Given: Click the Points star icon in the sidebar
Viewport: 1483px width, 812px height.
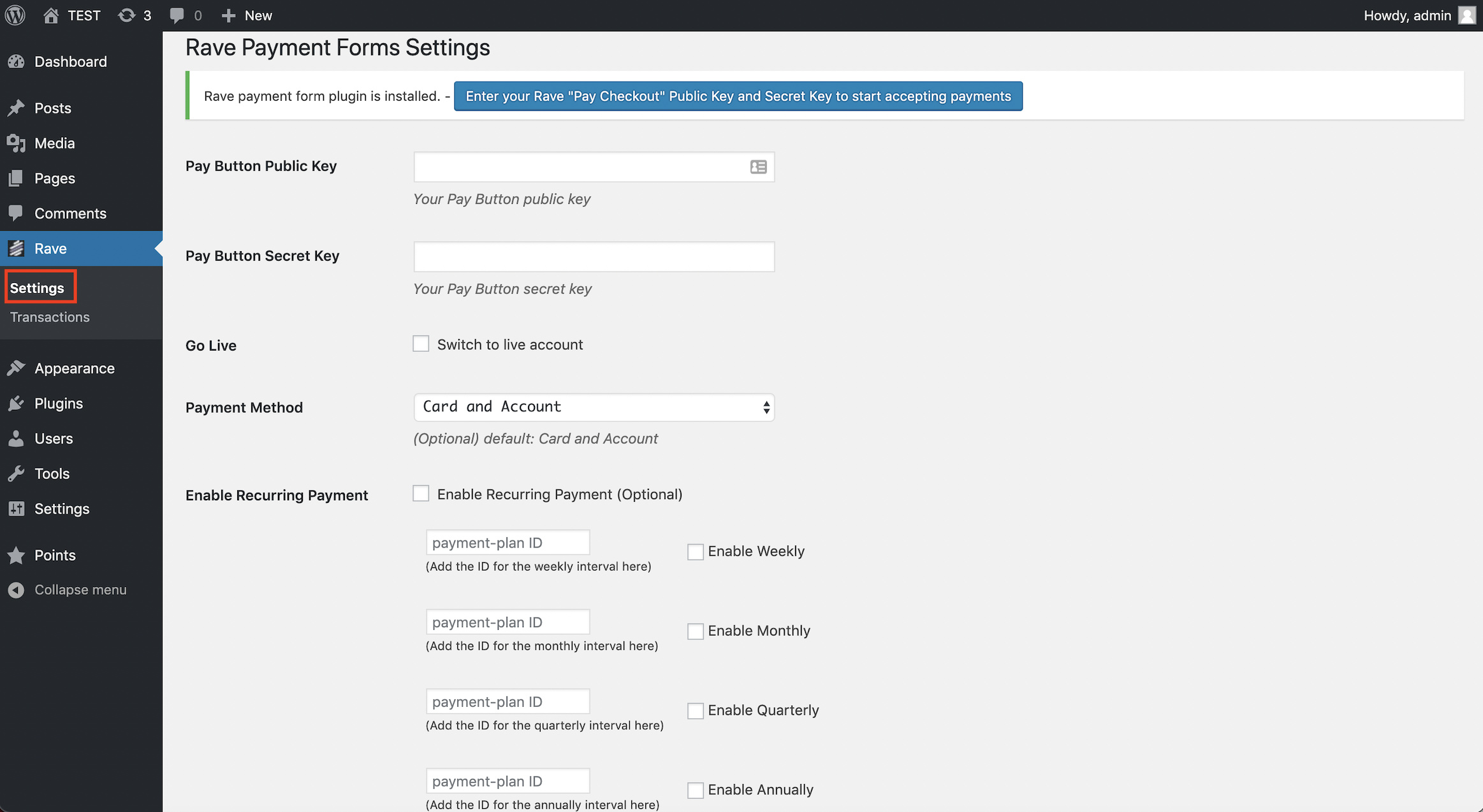Looking at the screenshot, I should pyautogui.click(x=16, y=555).
